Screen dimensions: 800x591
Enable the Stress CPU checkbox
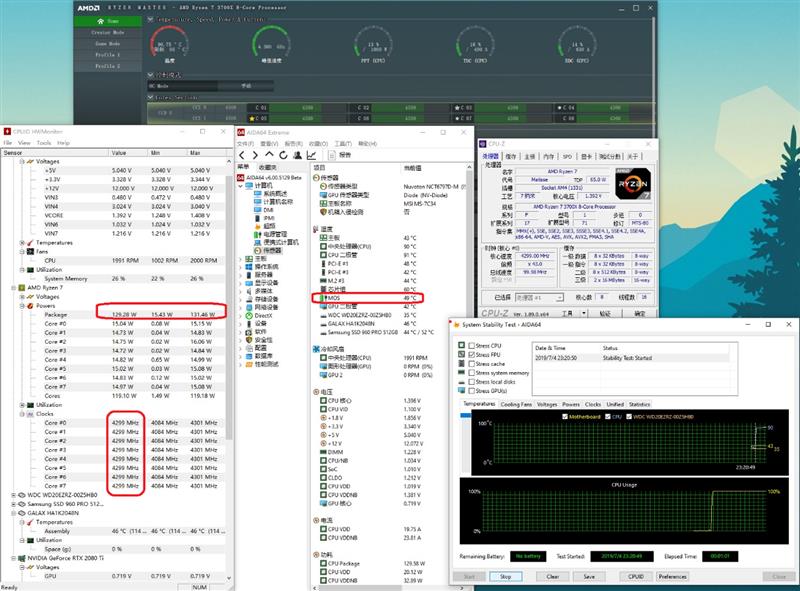472,346
